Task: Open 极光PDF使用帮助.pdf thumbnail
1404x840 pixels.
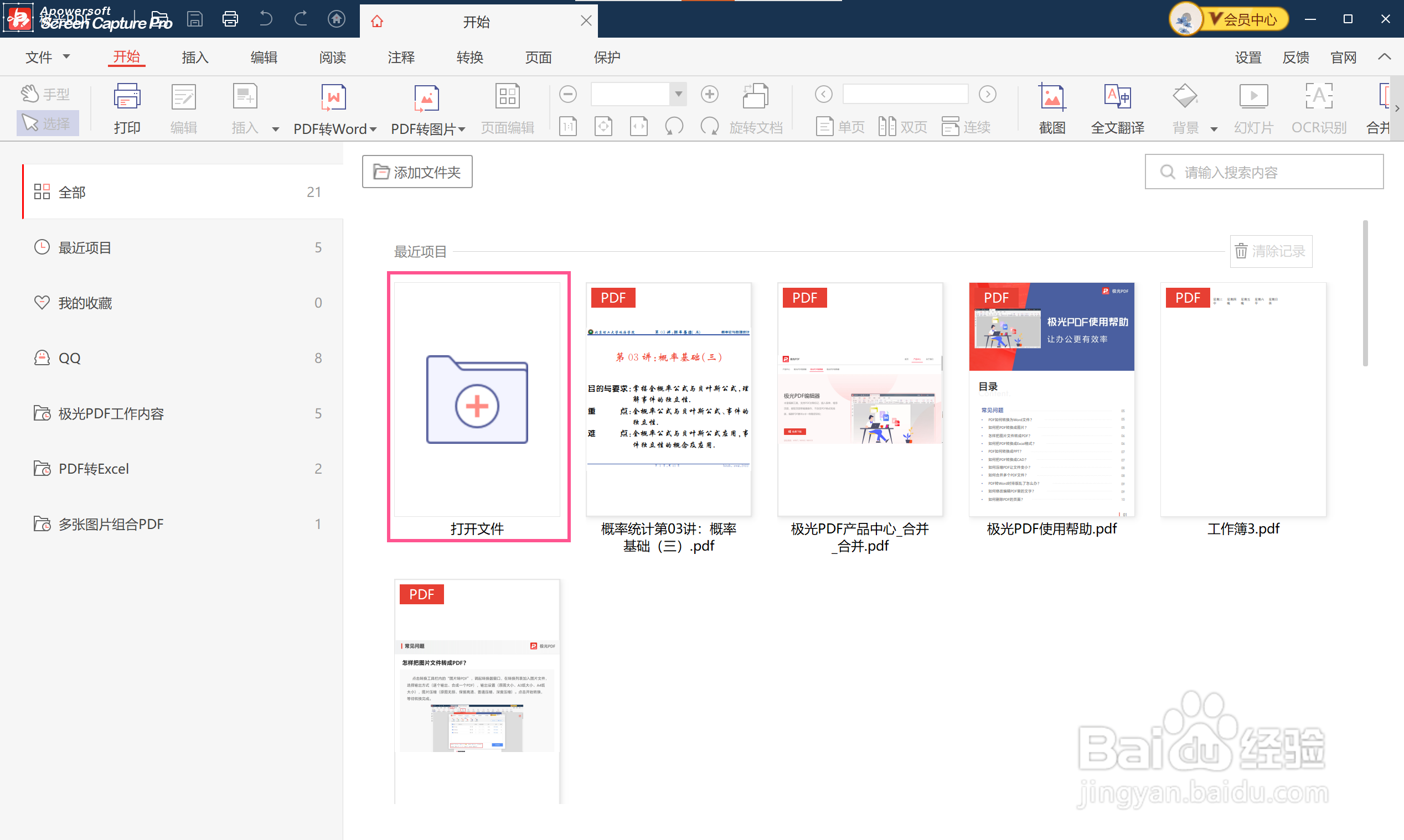Action: click(x=1051, y=399)
